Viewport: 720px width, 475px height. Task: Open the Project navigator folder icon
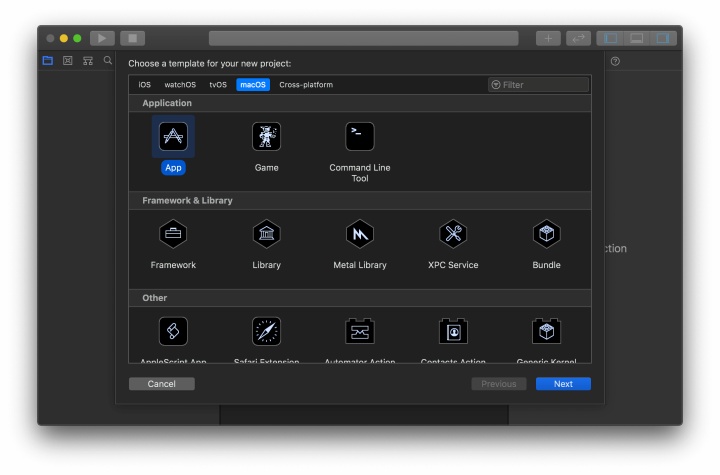(x=48, y=61)
